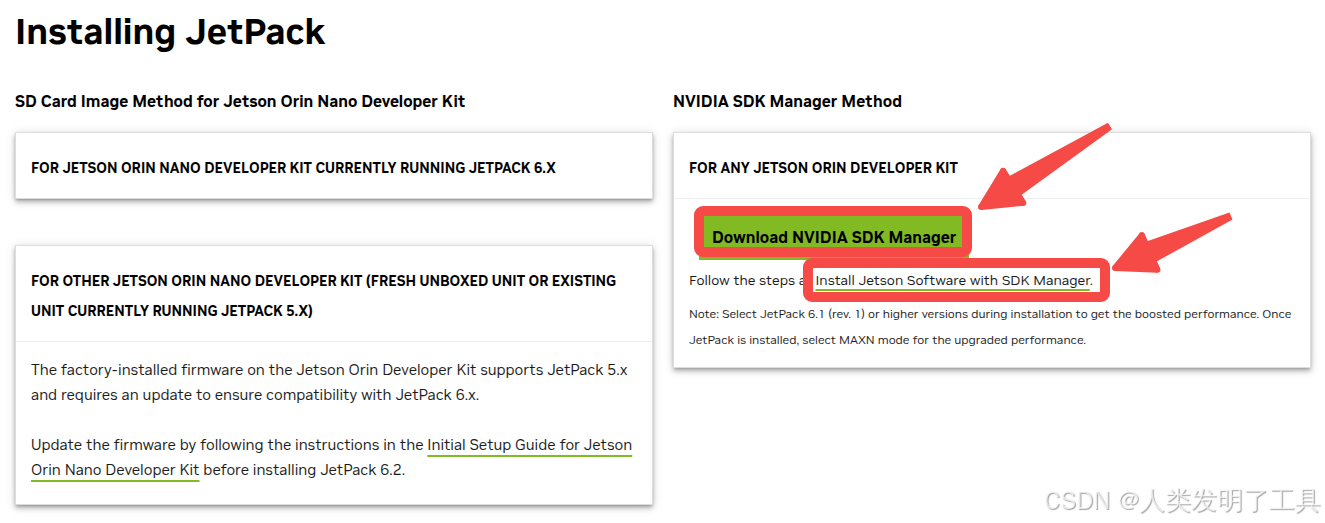Open Install Jetson Software with SDK Manager link

click(x=953, y=281)
